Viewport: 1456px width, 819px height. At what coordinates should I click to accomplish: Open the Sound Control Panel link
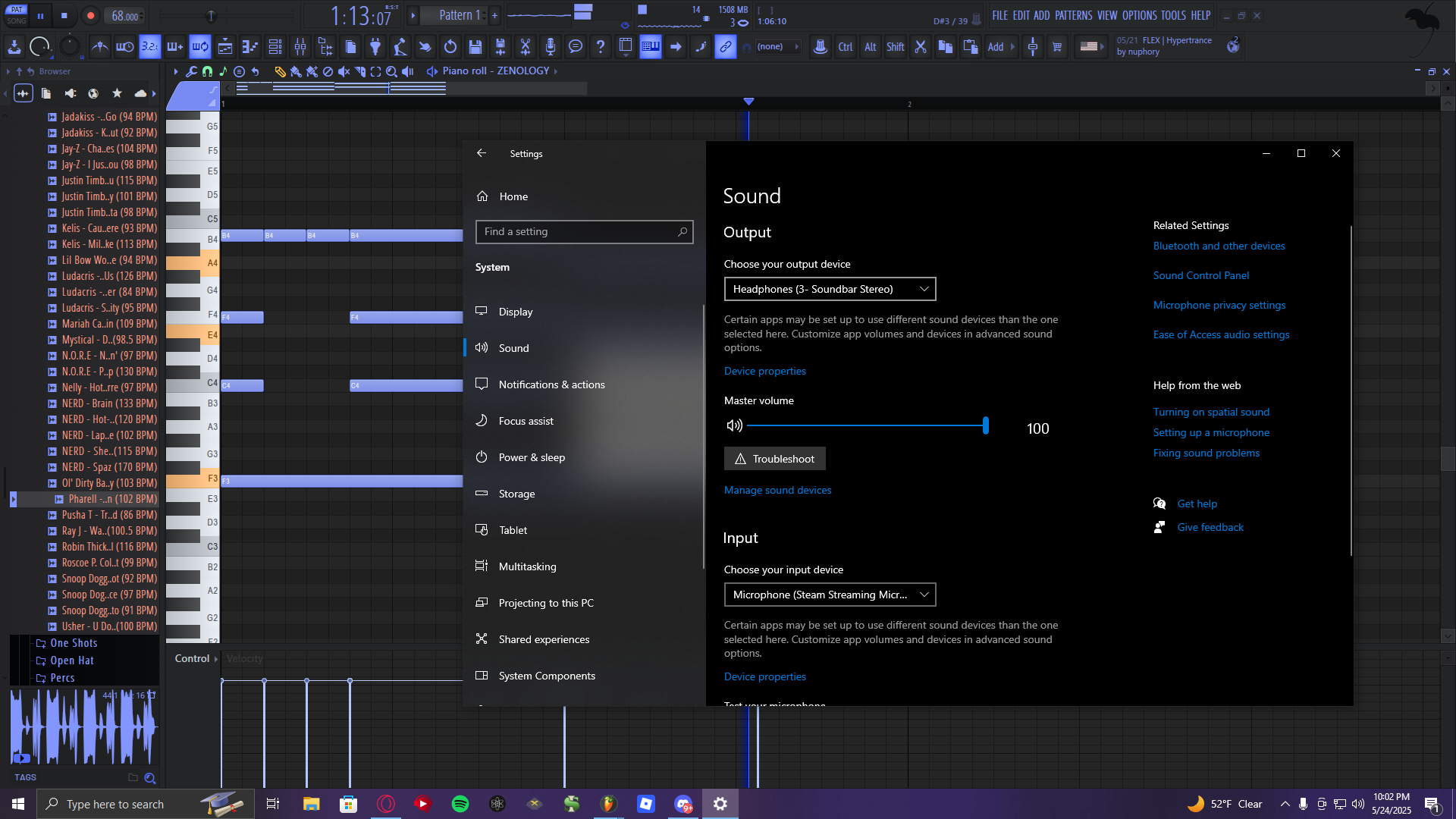click(x=1200, y=275)
